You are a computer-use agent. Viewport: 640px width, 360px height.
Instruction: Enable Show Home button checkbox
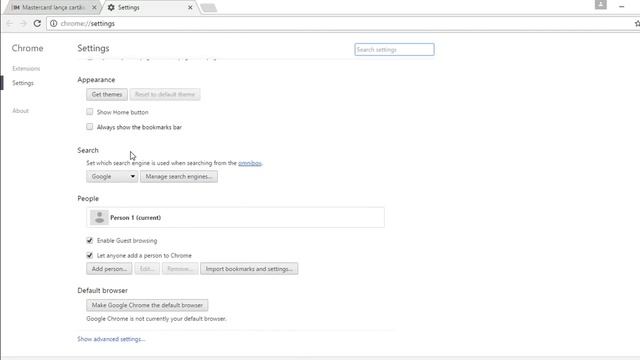click(89, 112)
